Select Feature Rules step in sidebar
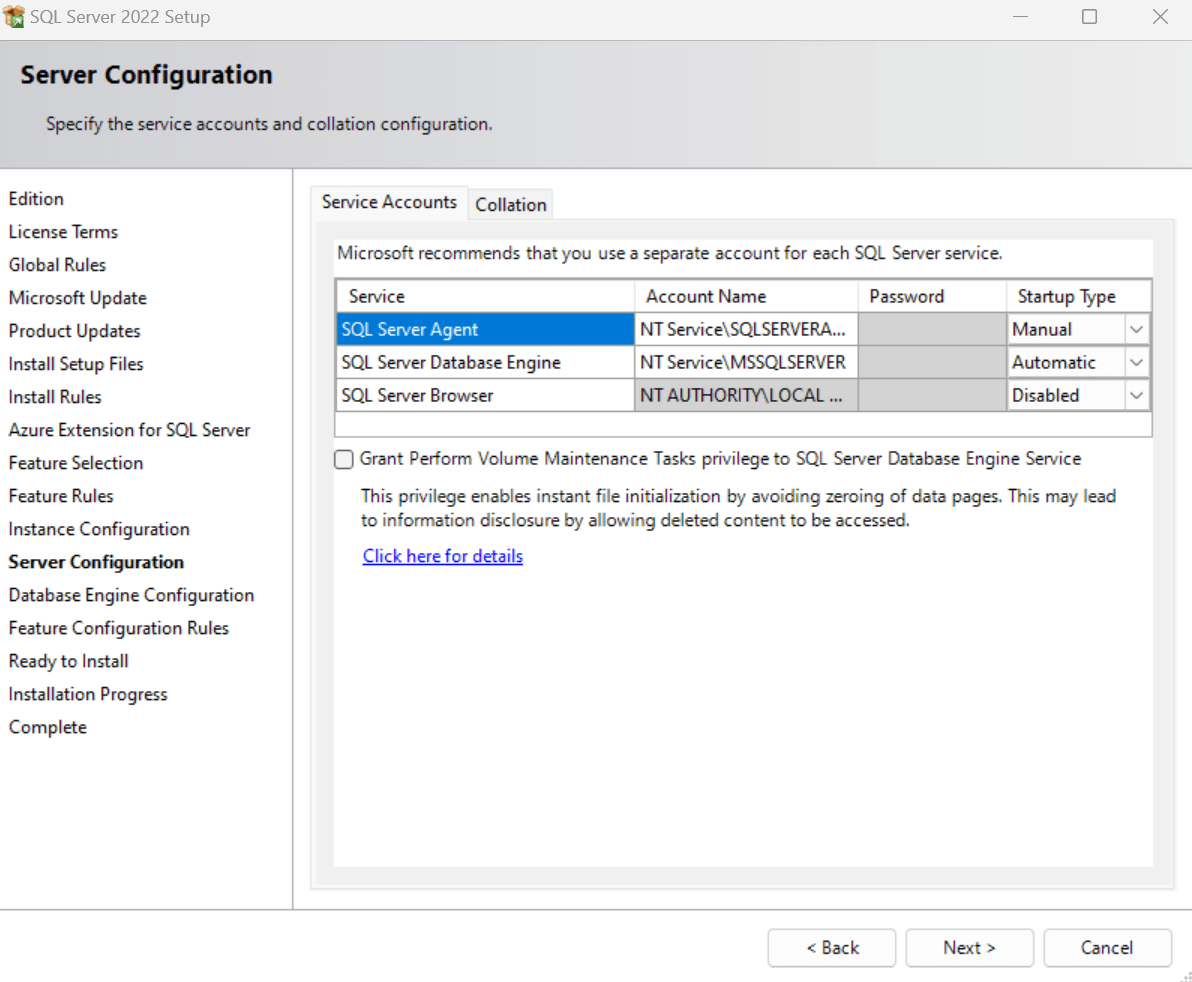1192x982 pixels. pos(61,496)
